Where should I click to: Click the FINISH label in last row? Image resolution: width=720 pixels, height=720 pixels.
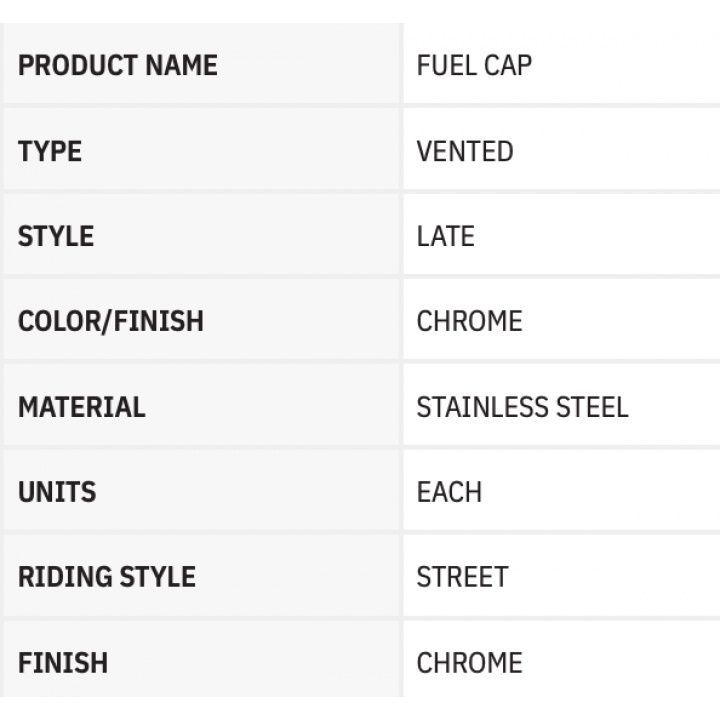pyautogui.click(x=62, y=662)
